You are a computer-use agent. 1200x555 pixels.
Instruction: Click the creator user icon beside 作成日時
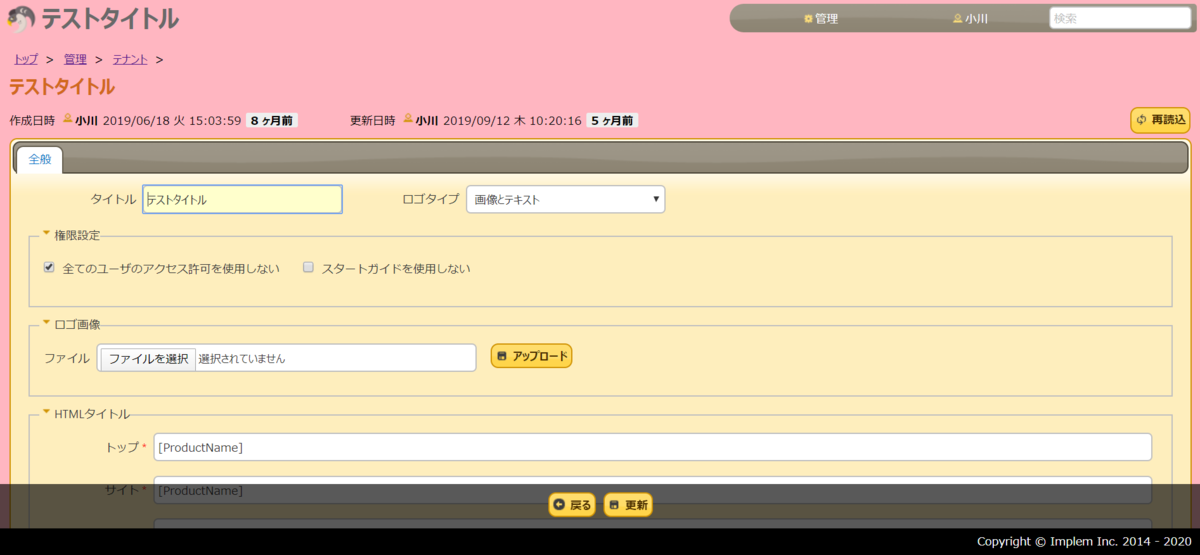click(68, 119)
